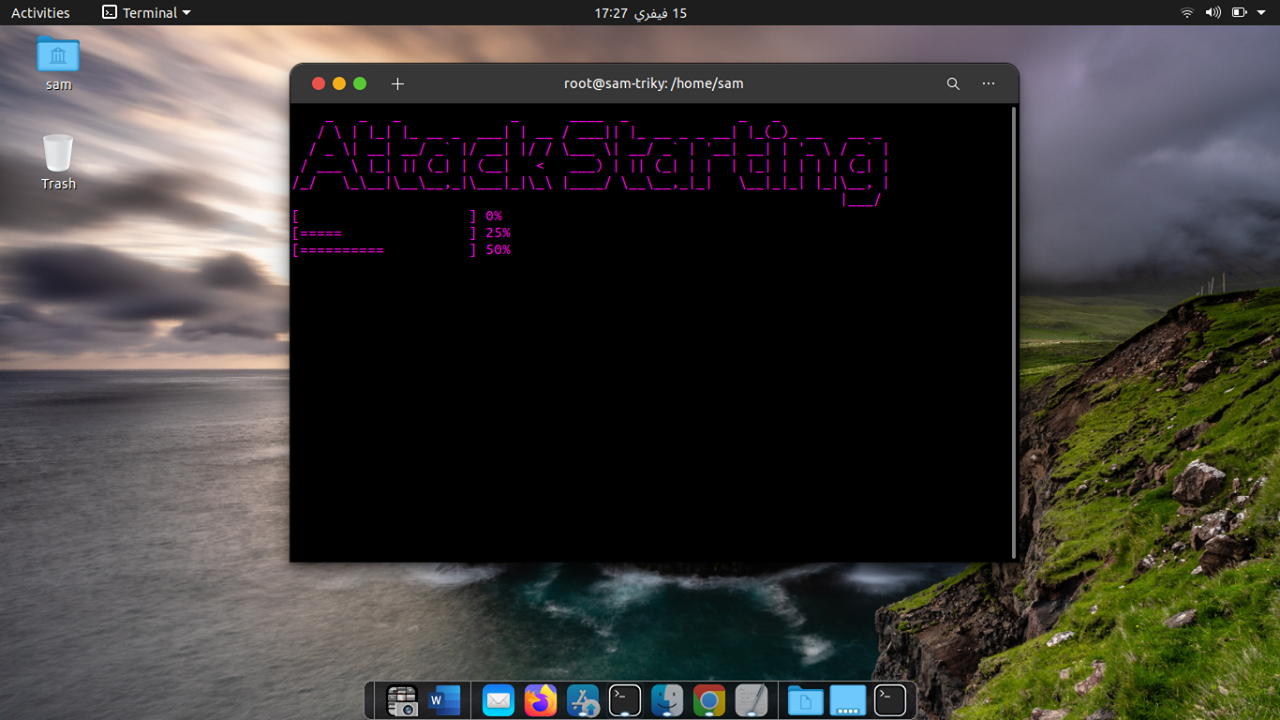Open a new terminal tab with the plus button
This screenshot has height=720, width=1280.
point(397,84)
